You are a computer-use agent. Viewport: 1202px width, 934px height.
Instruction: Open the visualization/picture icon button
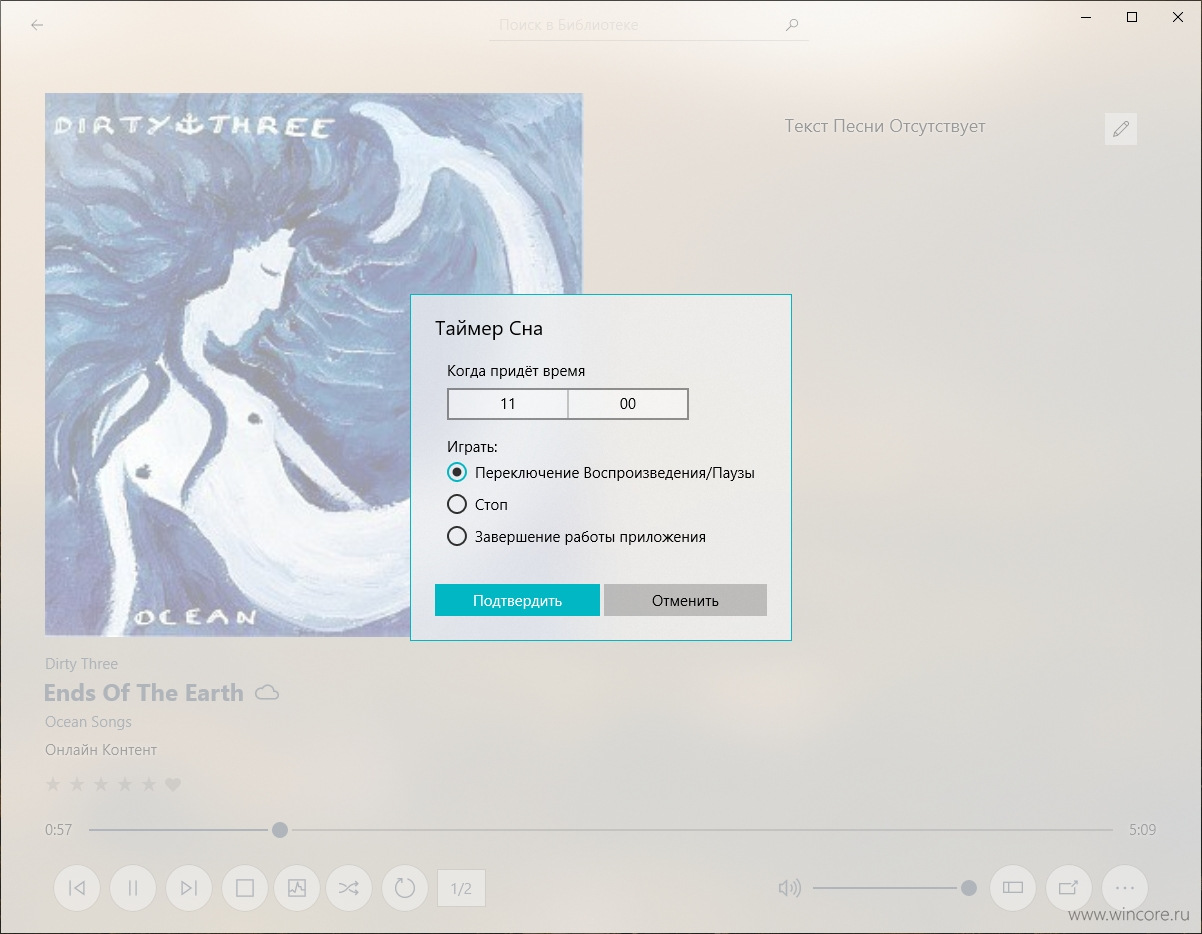[297, 887]
